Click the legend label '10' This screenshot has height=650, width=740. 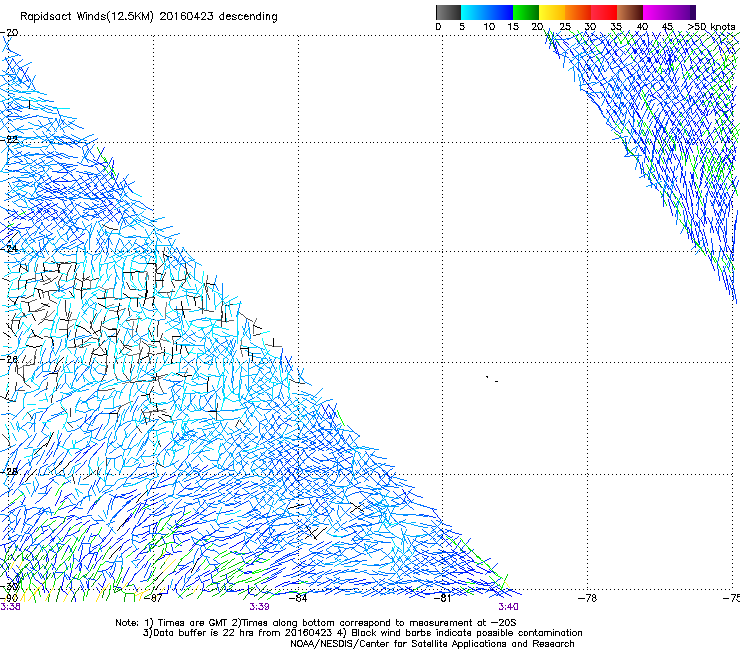(489, 27)
